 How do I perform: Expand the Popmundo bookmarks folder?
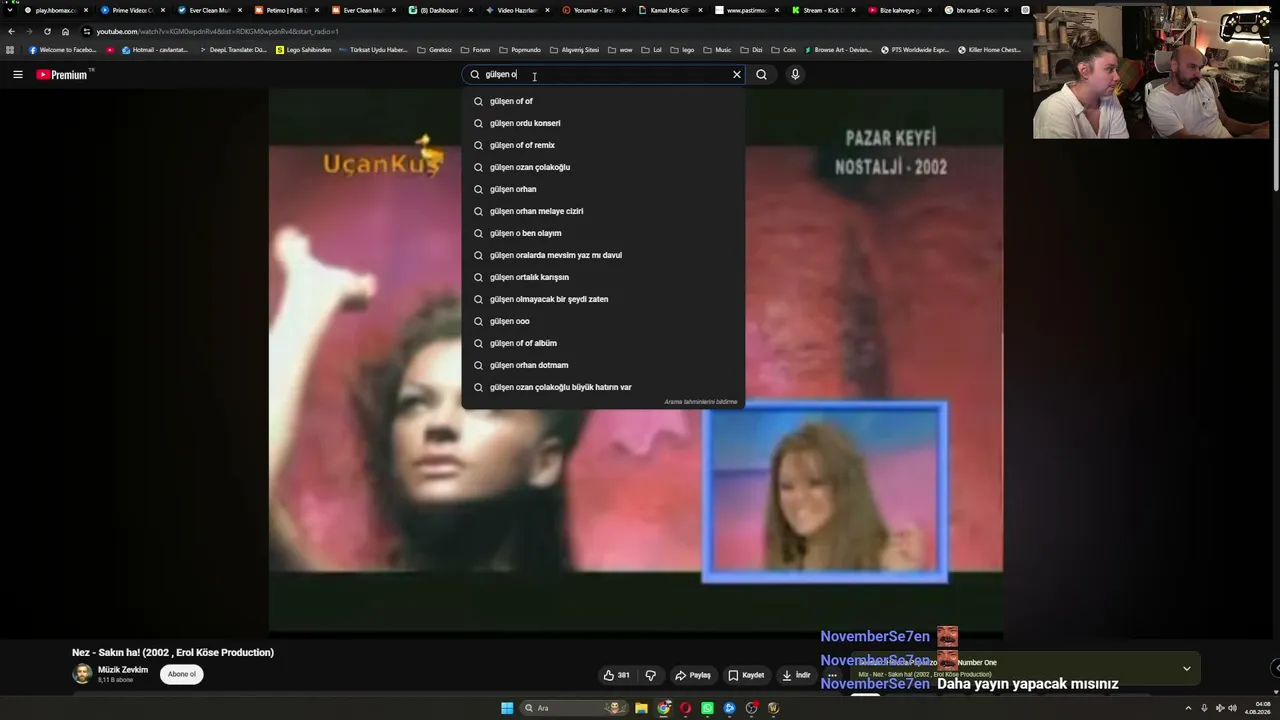click(x=520, y=50)
